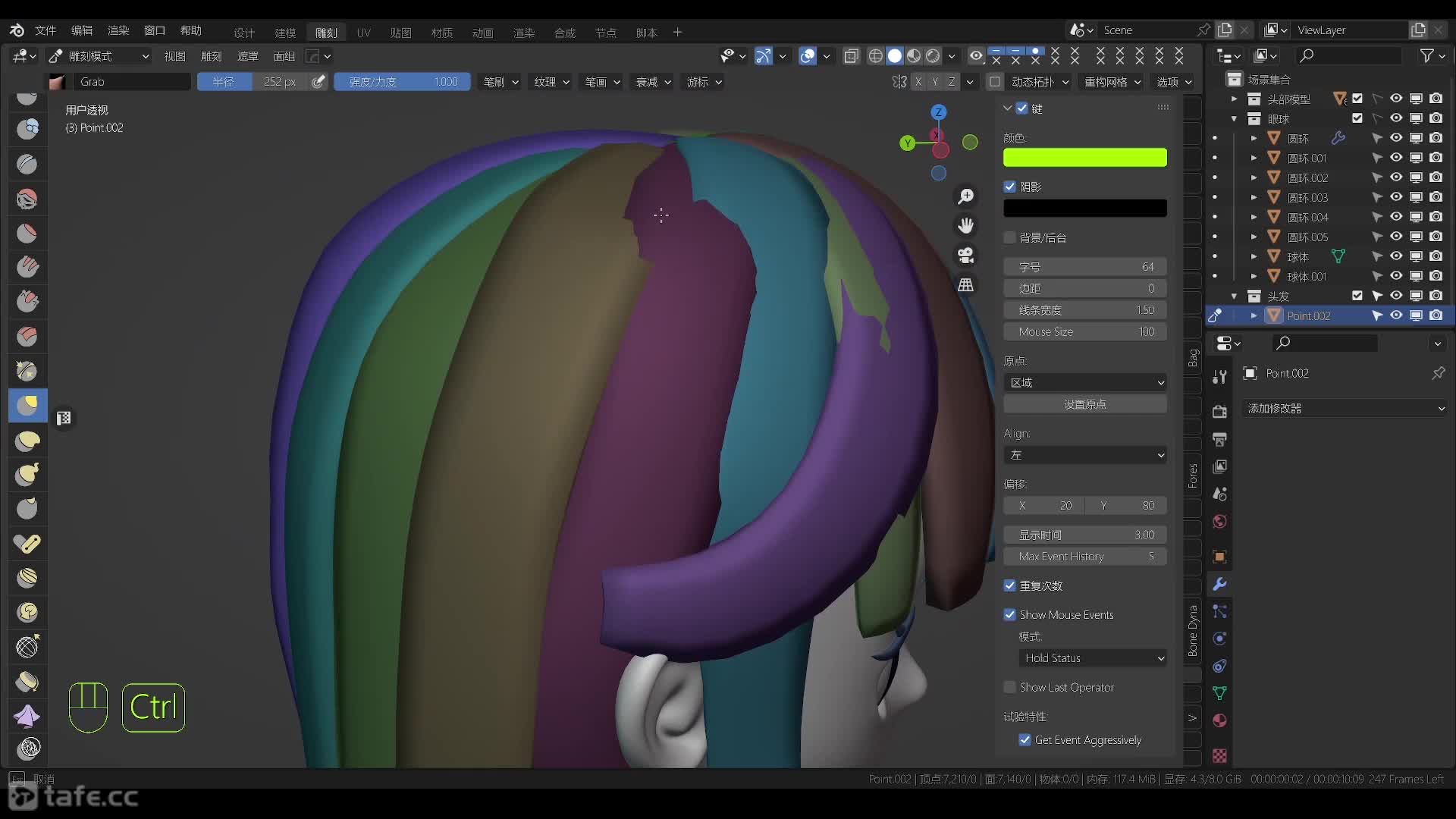Screen dimensions: 1456x819
Task: Toggle 动态拓扑 dyntopo checkbox
Action: (x=995, y=82)
